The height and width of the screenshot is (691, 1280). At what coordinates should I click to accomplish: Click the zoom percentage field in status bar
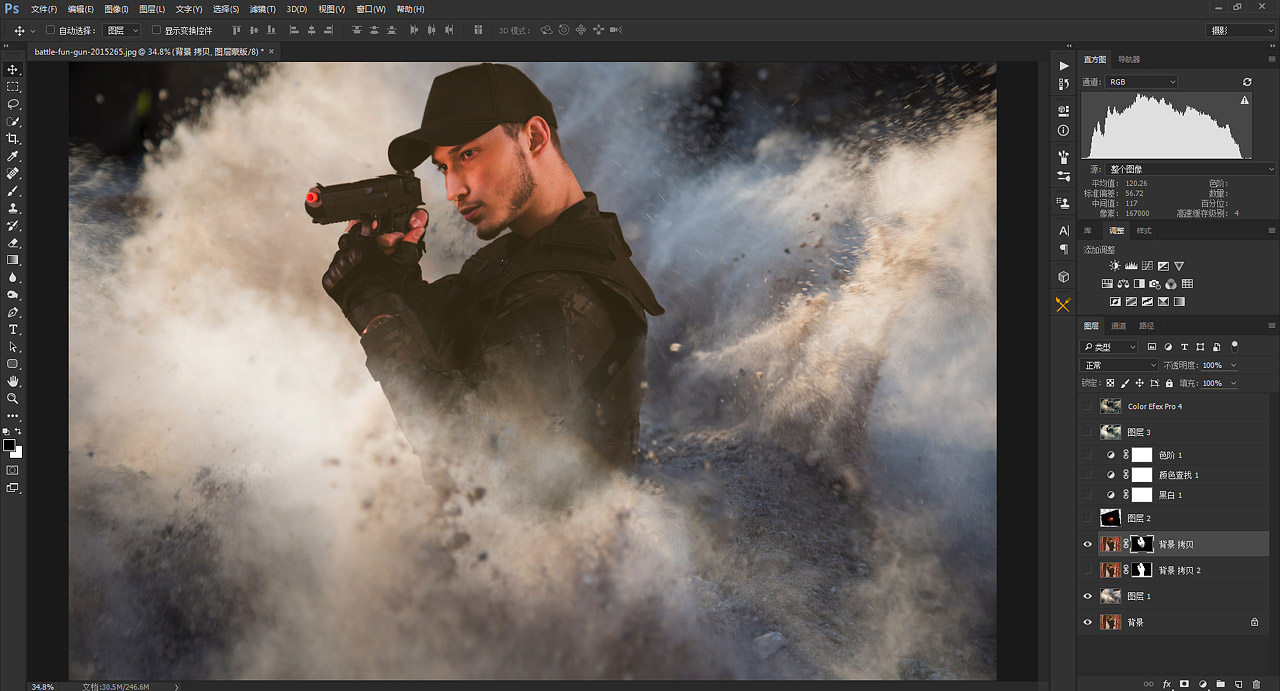pyautogui.click(x=42, y=686)
